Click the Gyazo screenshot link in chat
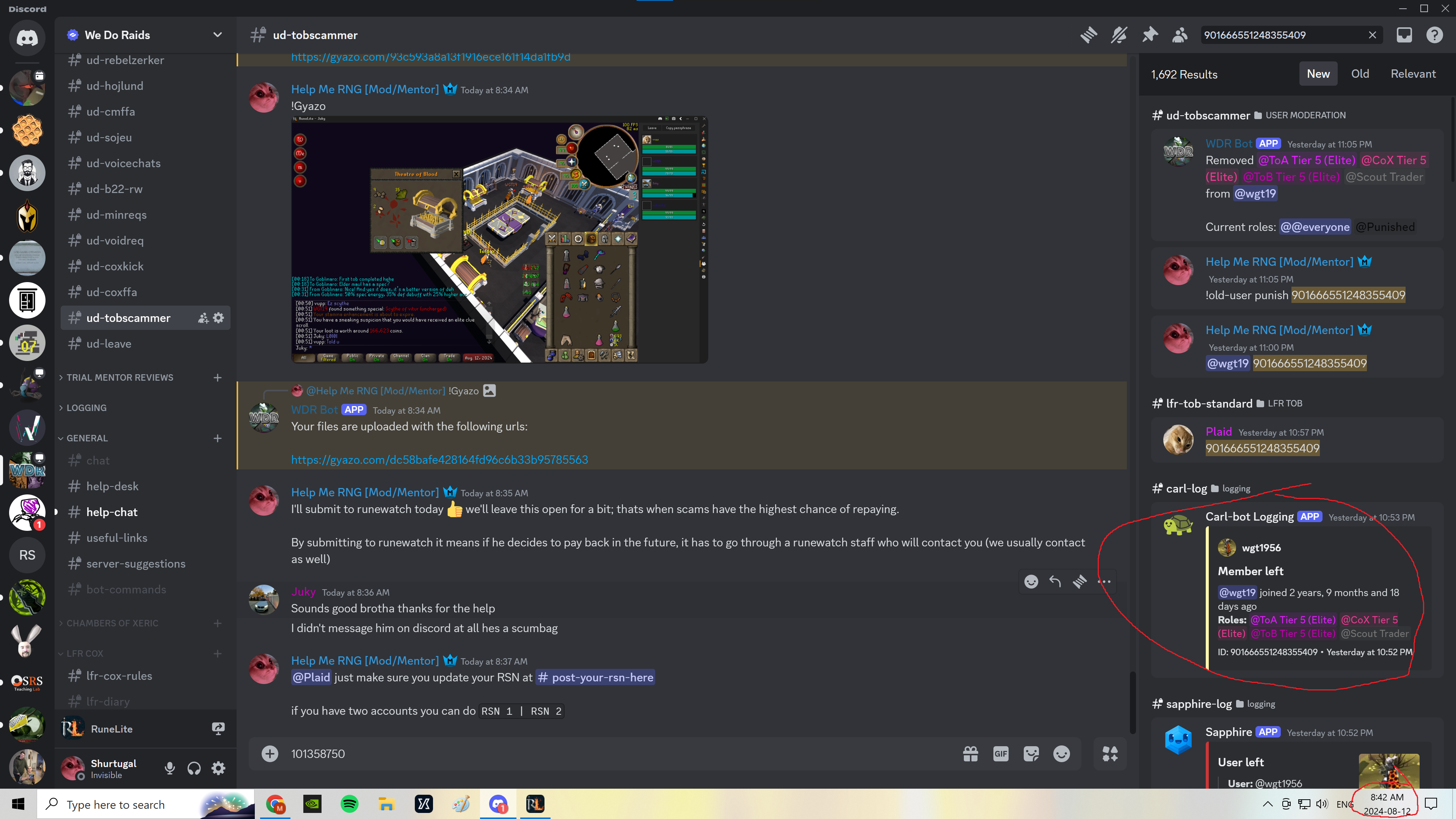 click(430, 57)
